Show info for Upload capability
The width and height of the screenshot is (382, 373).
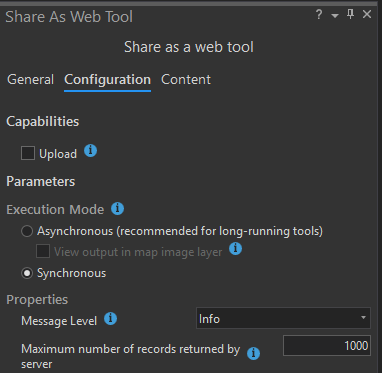pyautogui.click(x=90, y=151)
